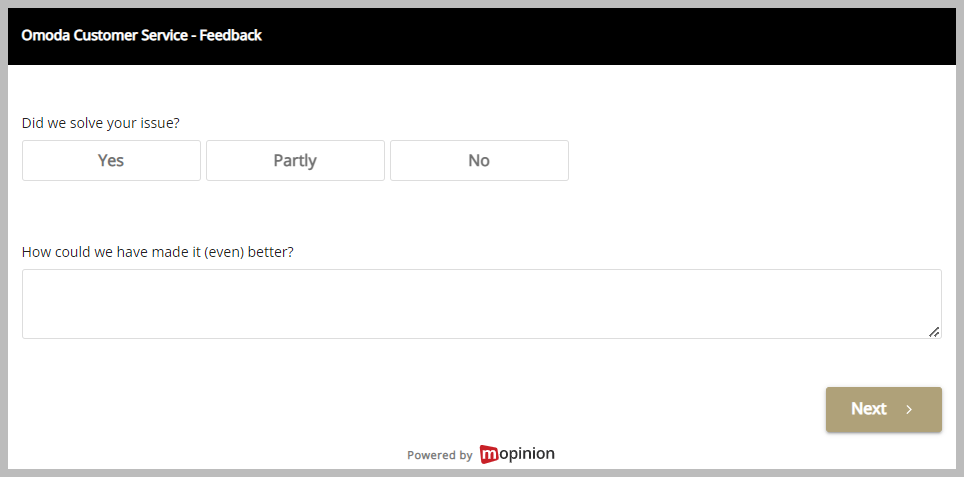The height and width of the screenshot is (477, 964).
Task: Choose Partly as the answer
Action: point(295,160)
